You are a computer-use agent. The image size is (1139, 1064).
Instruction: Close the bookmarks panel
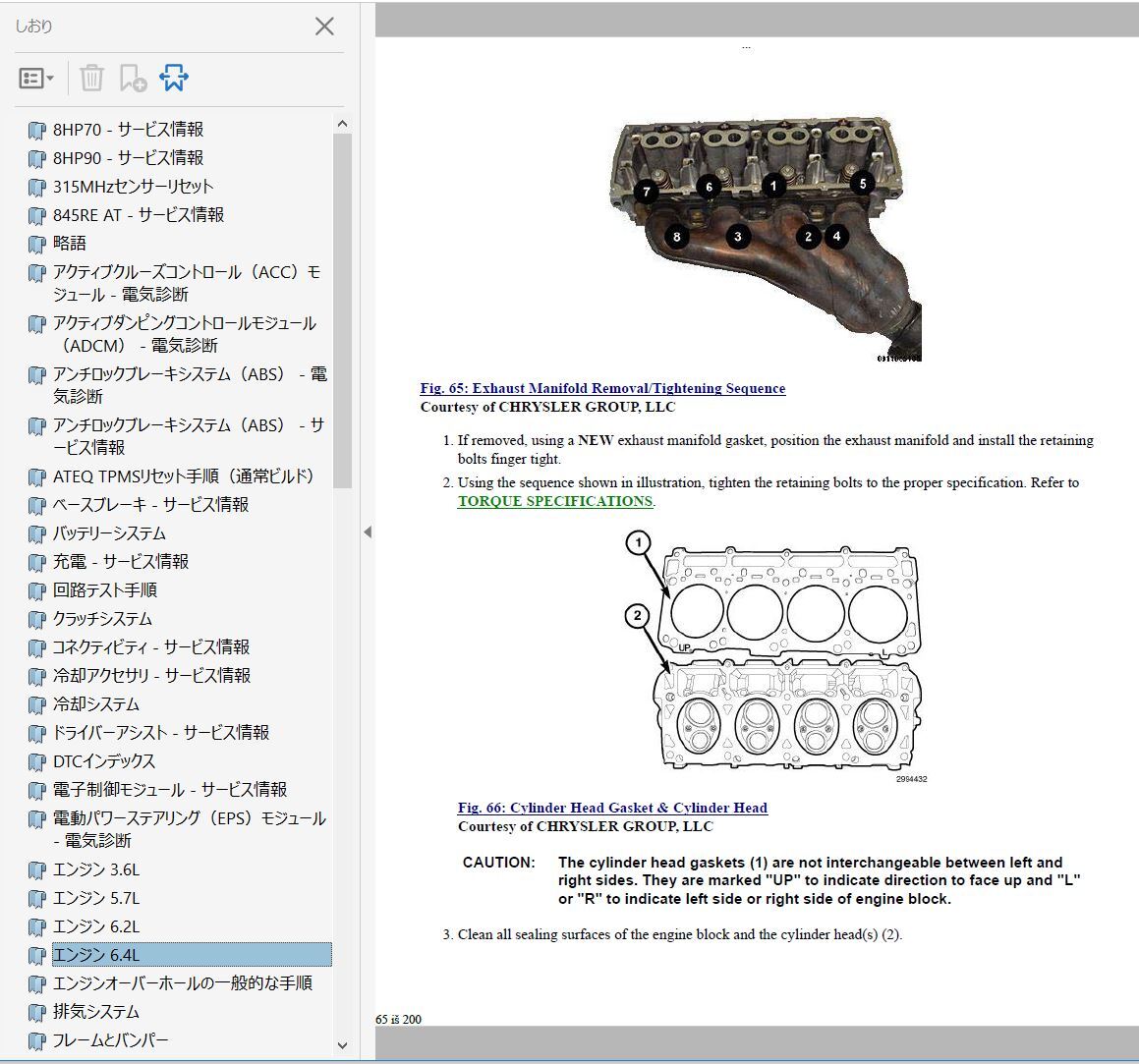324,27
